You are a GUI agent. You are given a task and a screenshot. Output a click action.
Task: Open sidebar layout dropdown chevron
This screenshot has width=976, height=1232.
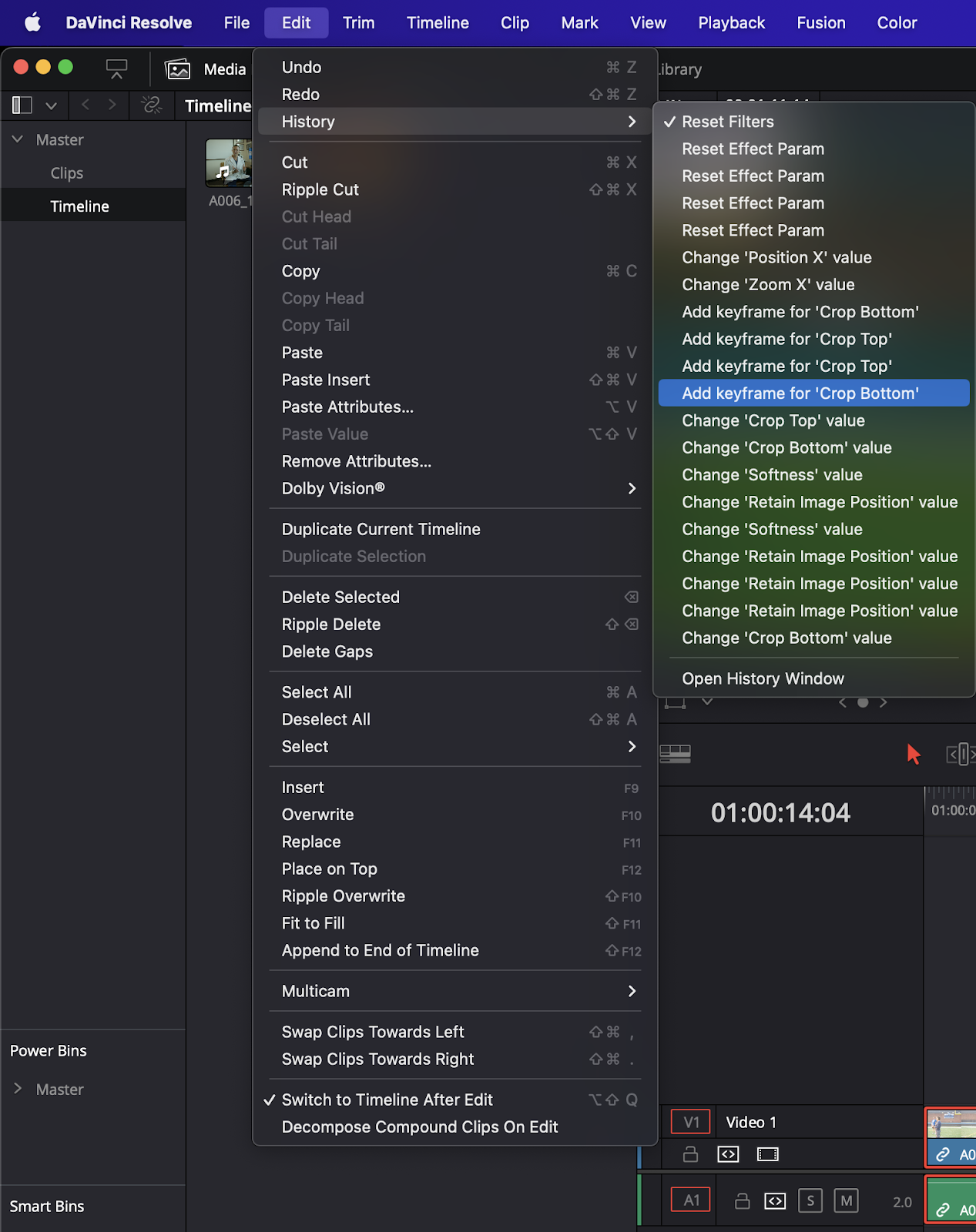51,105
